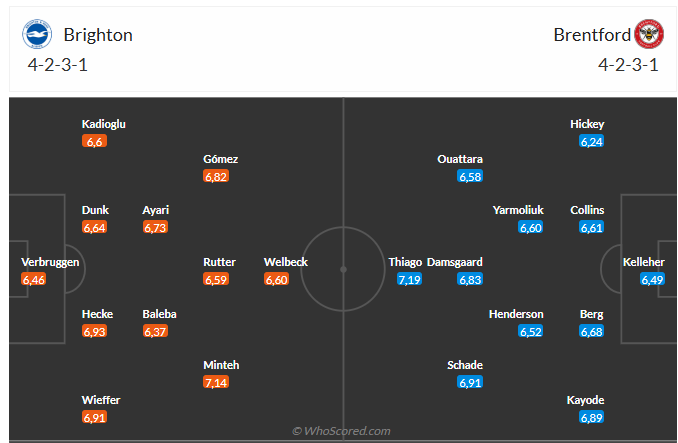Click the Brighton club crest icon
Image resolution: width=678 pixels, height=443 pixels.
[x=38, y=35]
